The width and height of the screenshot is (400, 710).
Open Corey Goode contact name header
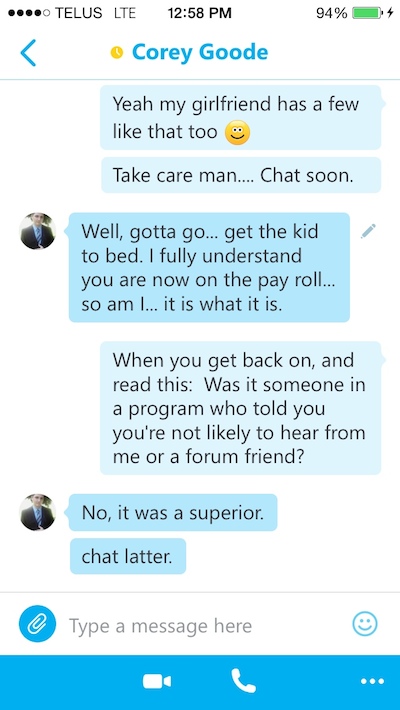[x=200, y=53]
